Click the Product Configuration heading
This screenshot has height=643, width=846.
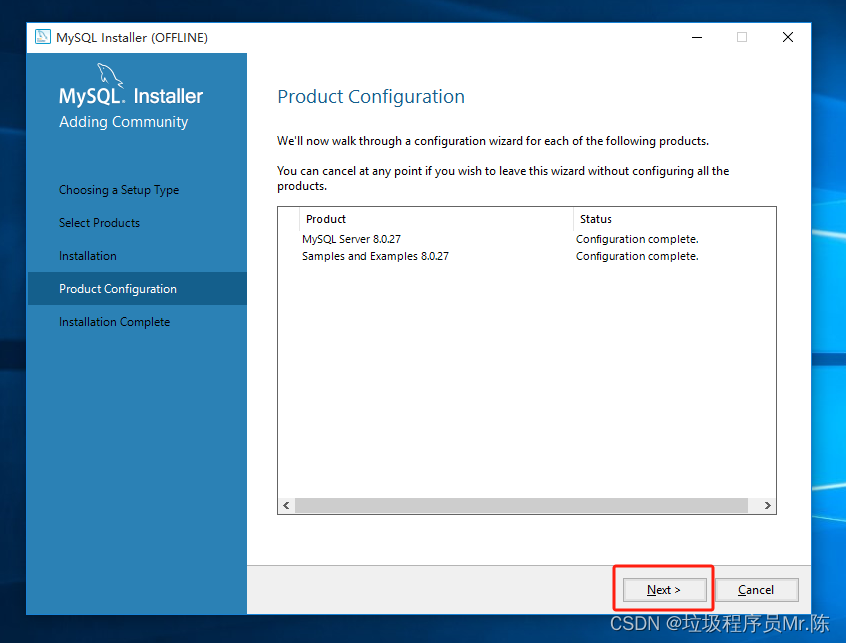tap(371, 97)
